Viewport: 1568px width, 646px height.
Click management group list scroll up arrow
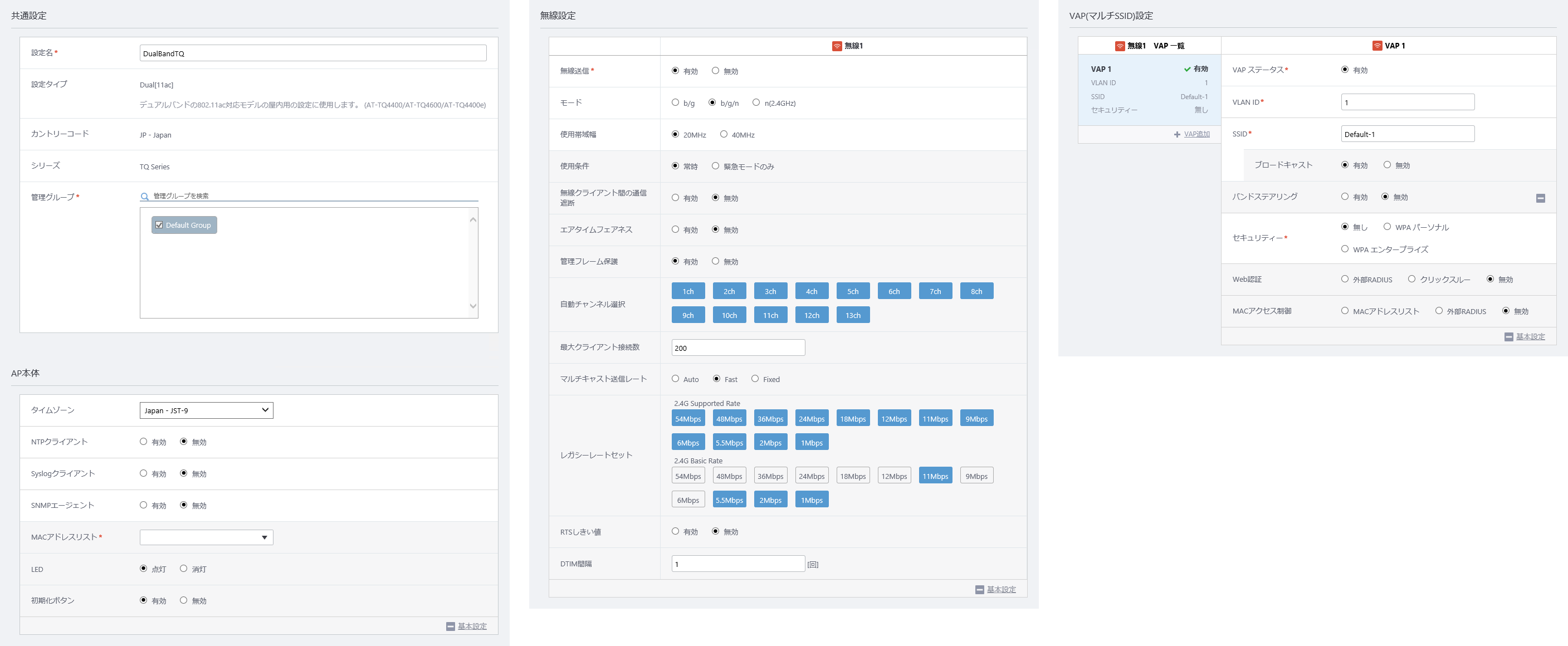(x=473, y=219)
